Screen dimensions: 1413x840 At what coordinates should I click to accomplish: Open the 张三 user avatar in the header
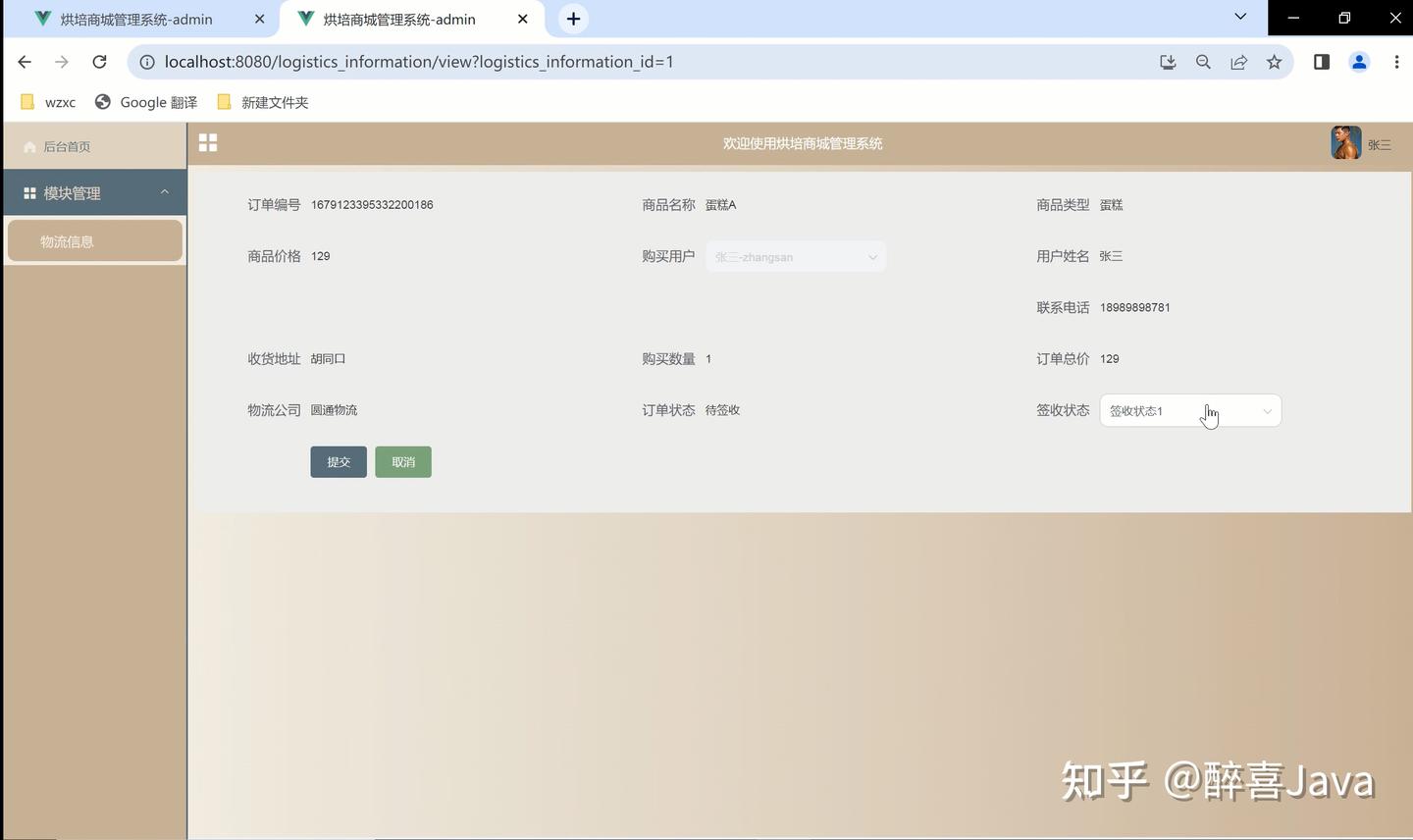(x=1345, y=142)
